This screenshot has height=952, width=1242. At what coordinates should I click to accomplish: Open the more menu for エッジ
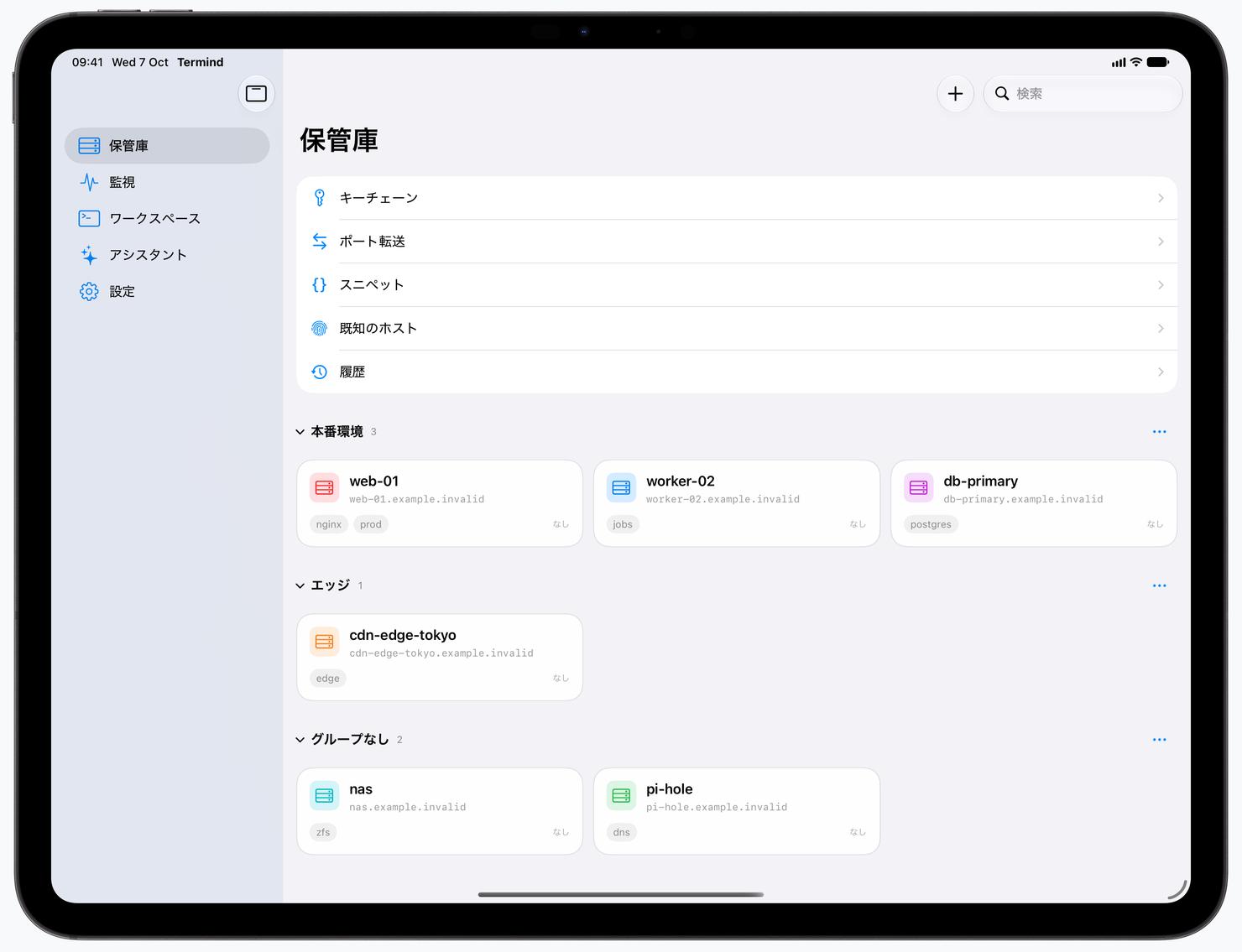click(1160, 586)
